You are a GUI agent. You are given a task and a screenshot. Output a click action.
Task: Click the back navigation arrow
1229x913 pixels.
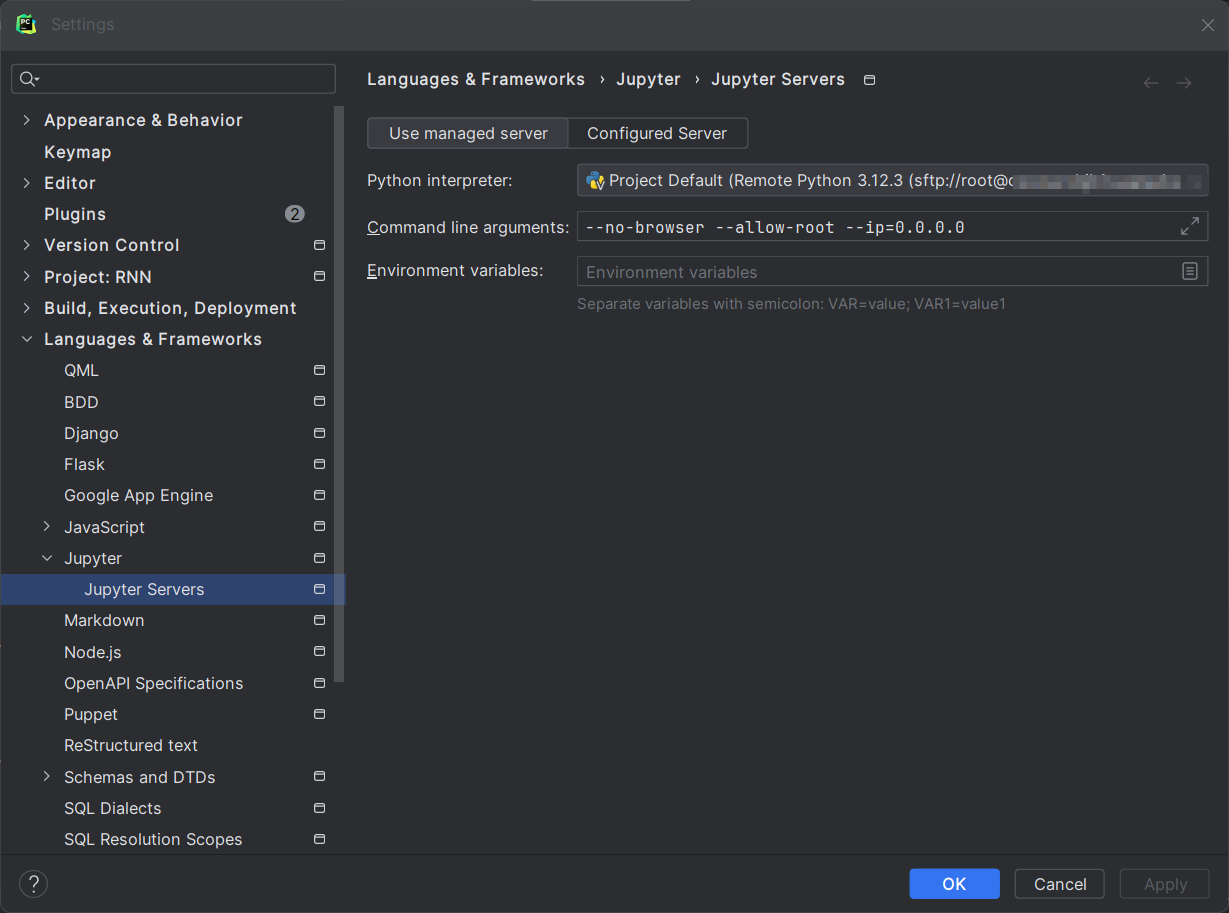pyautogui.click(x=1151, y=83)
